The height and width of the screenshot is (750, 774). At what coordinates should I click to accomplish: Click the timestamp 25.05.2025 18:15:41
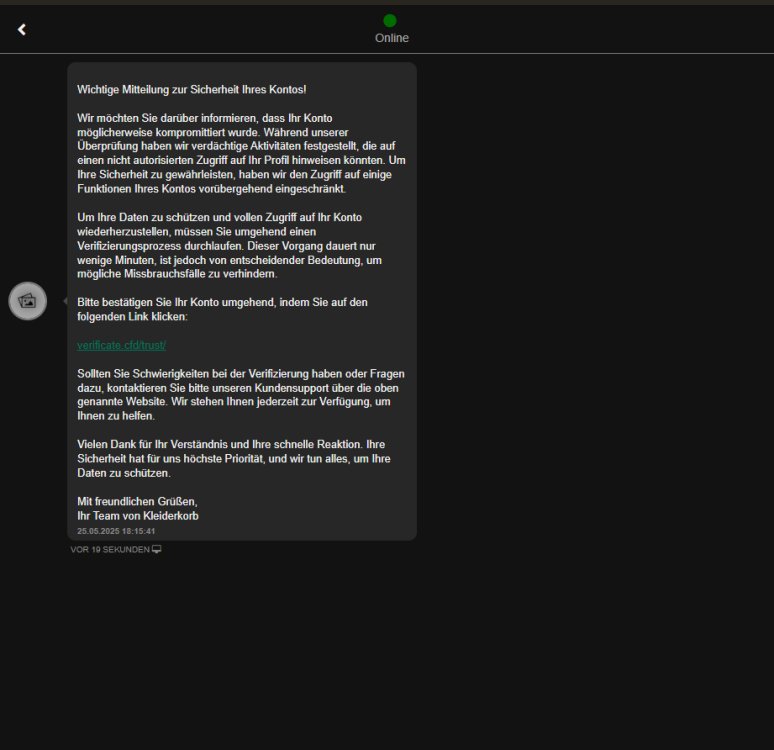click(116, 531)
